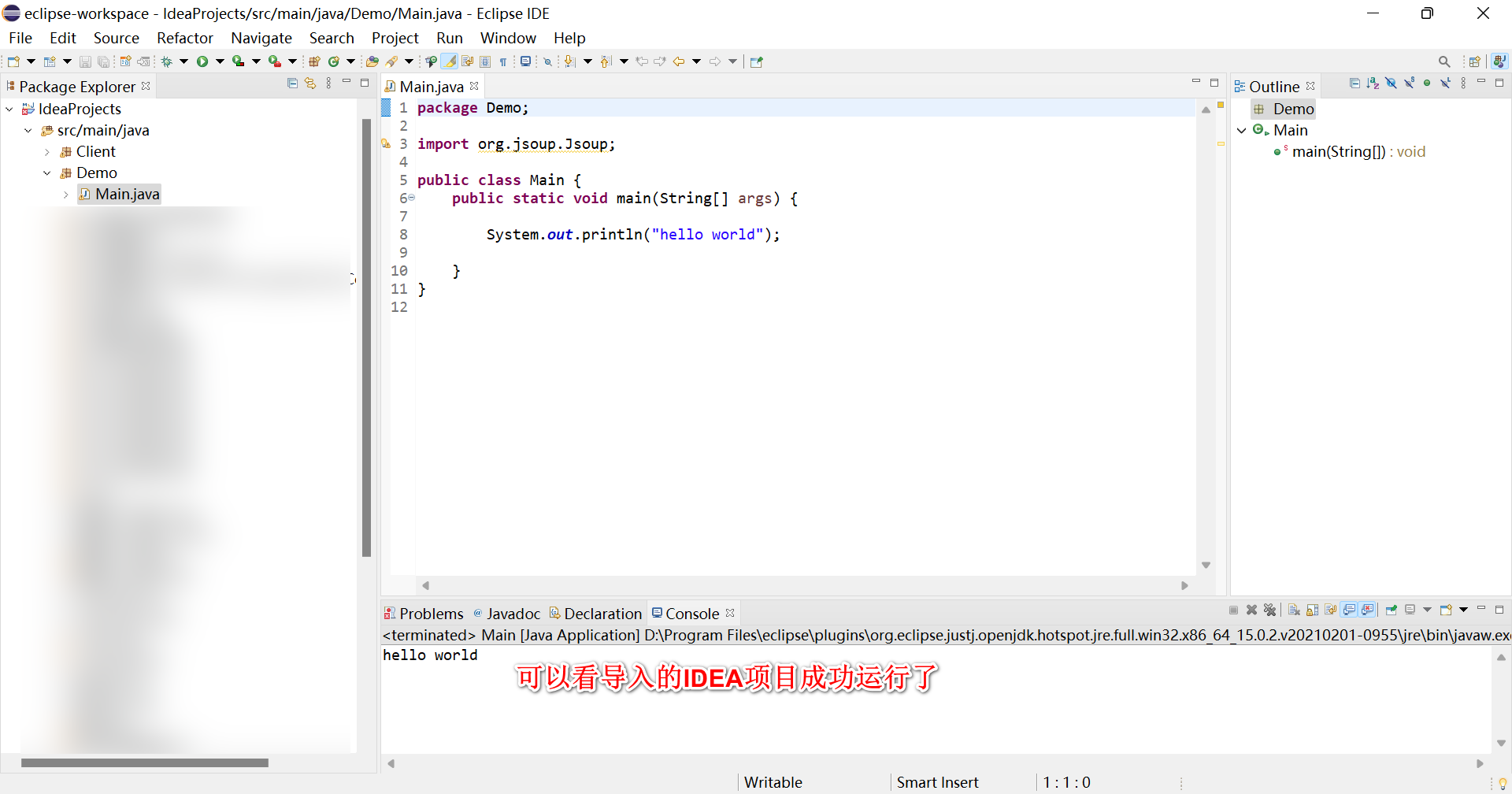
Task: Open the Run button dropdown arrow
Action: click(220, 61)
